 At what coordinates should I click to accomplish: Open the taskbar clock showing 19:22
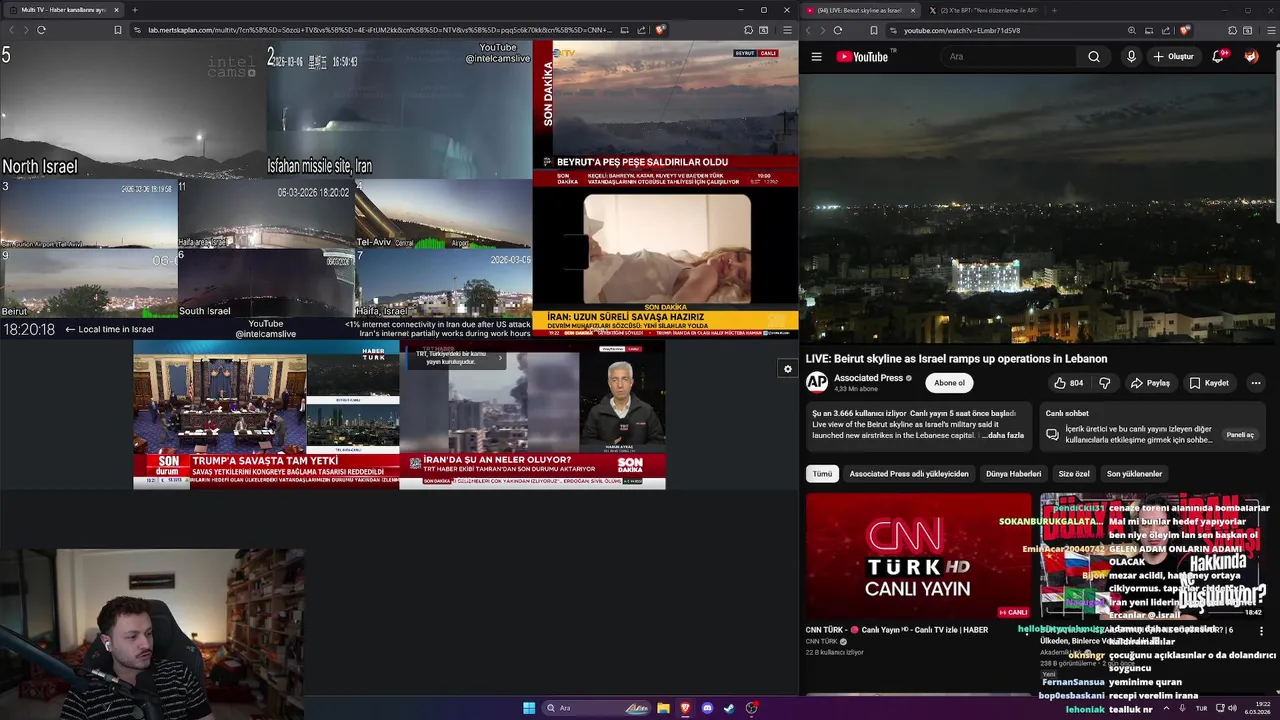pyautogui.click(x=1259, y=708)
